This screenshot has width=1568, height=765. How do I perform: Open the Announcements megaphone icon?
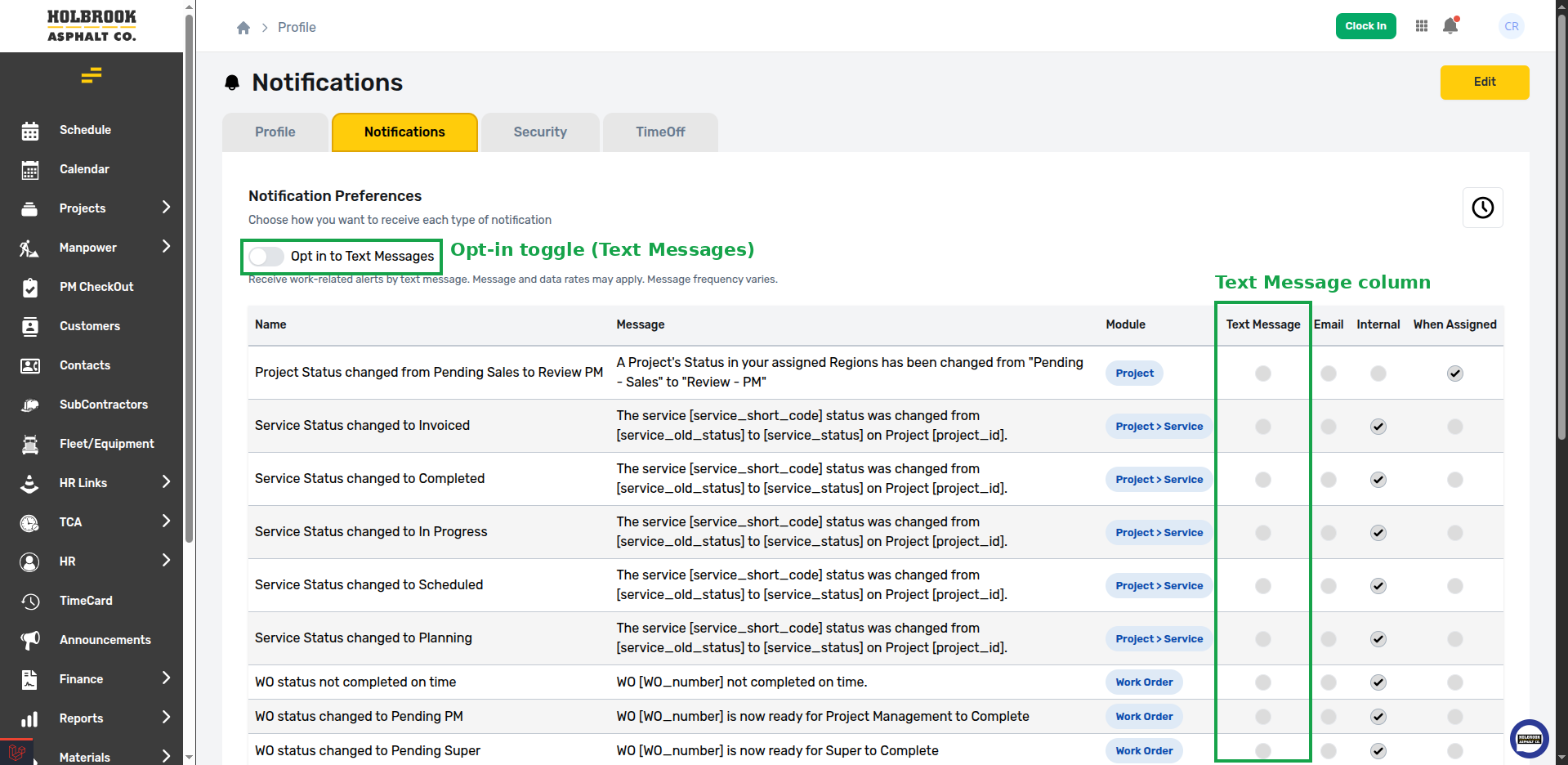pos(30,641)
